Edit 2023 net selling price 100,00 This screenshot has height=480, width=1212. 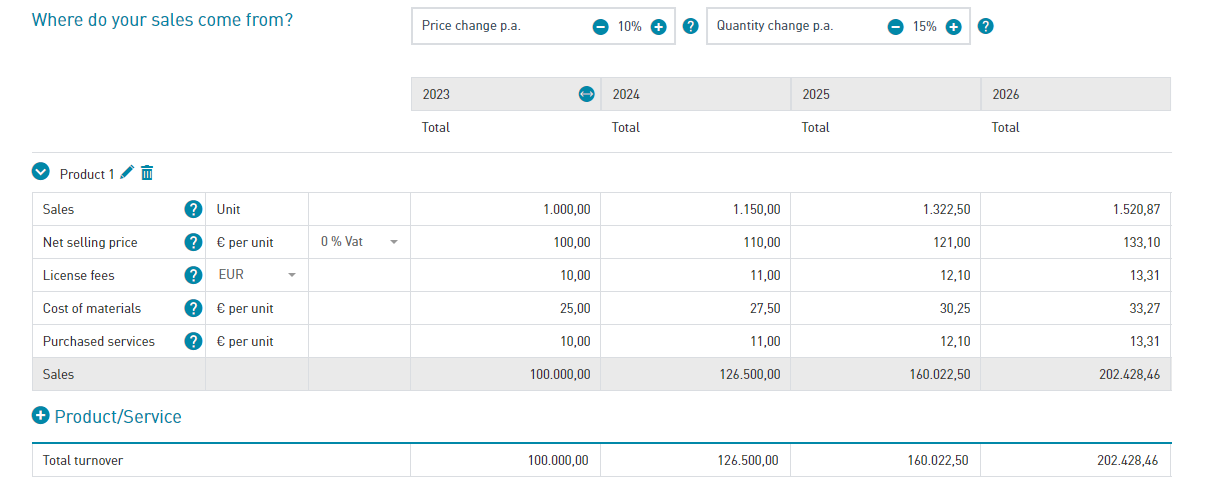pyautogui.click(x=505, y=242)
